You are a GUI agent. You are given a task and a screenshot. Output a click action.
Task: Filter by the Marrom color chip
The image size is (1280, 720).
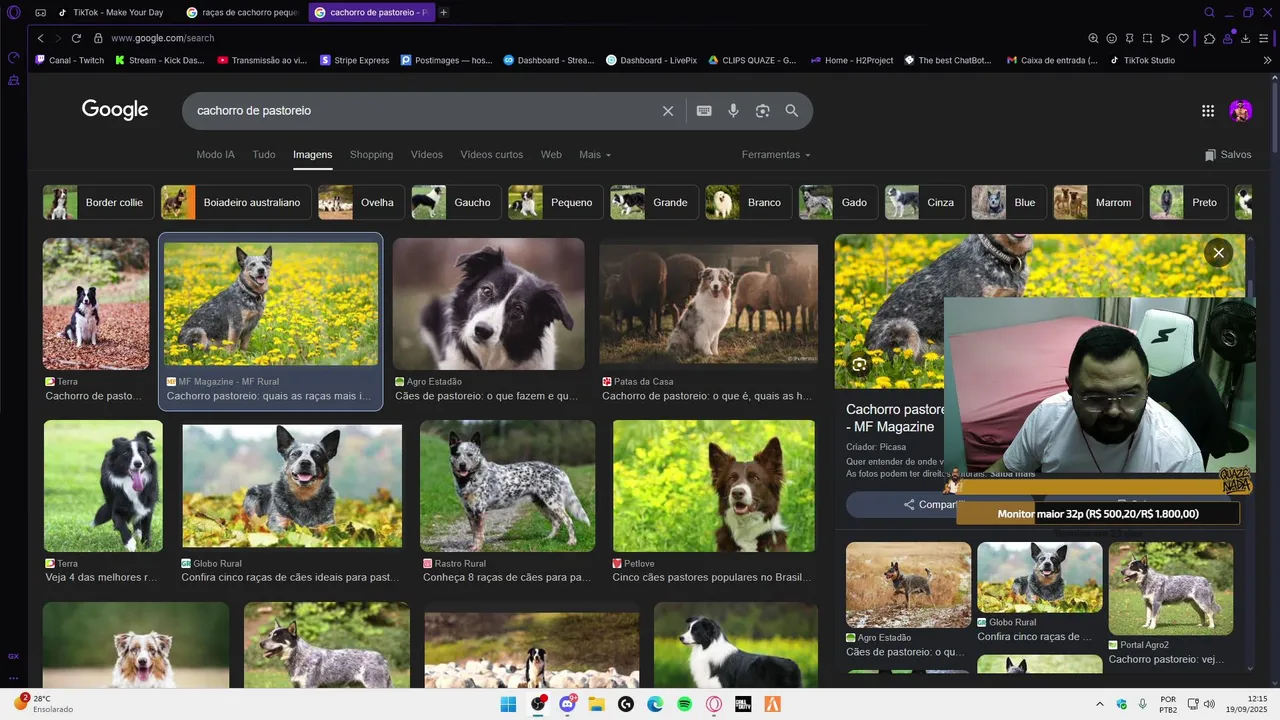1098,202
